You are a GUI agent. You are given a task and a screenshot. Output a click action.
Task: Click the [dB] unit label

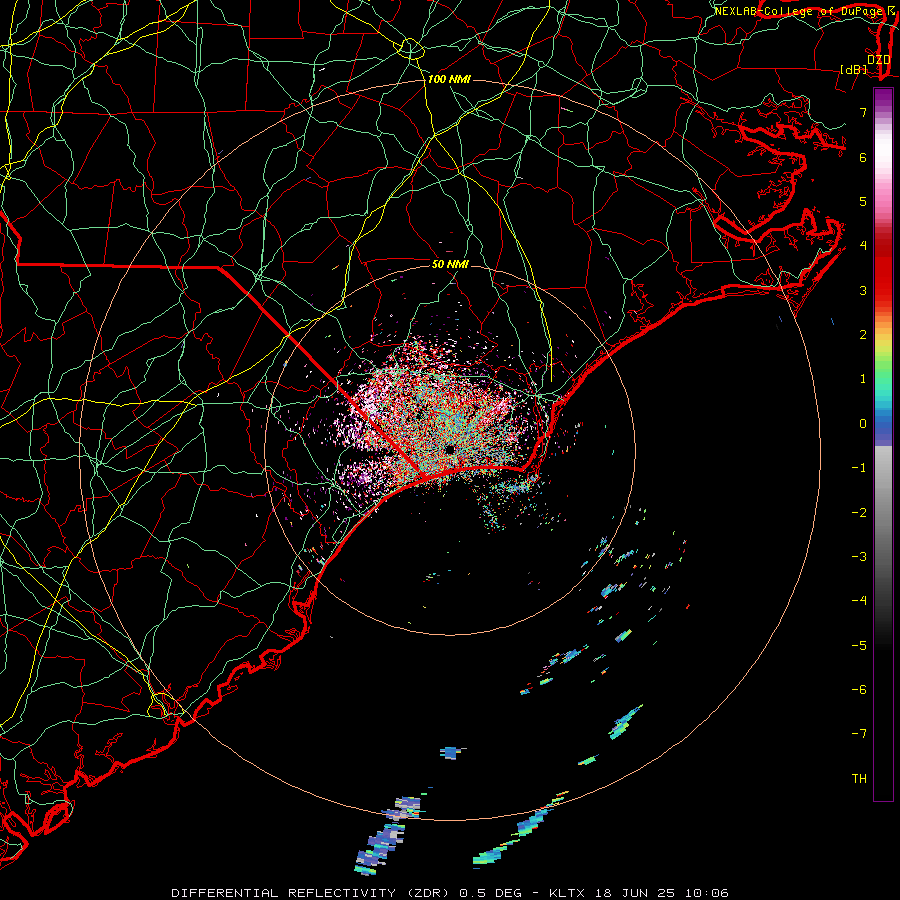[854, 69]
